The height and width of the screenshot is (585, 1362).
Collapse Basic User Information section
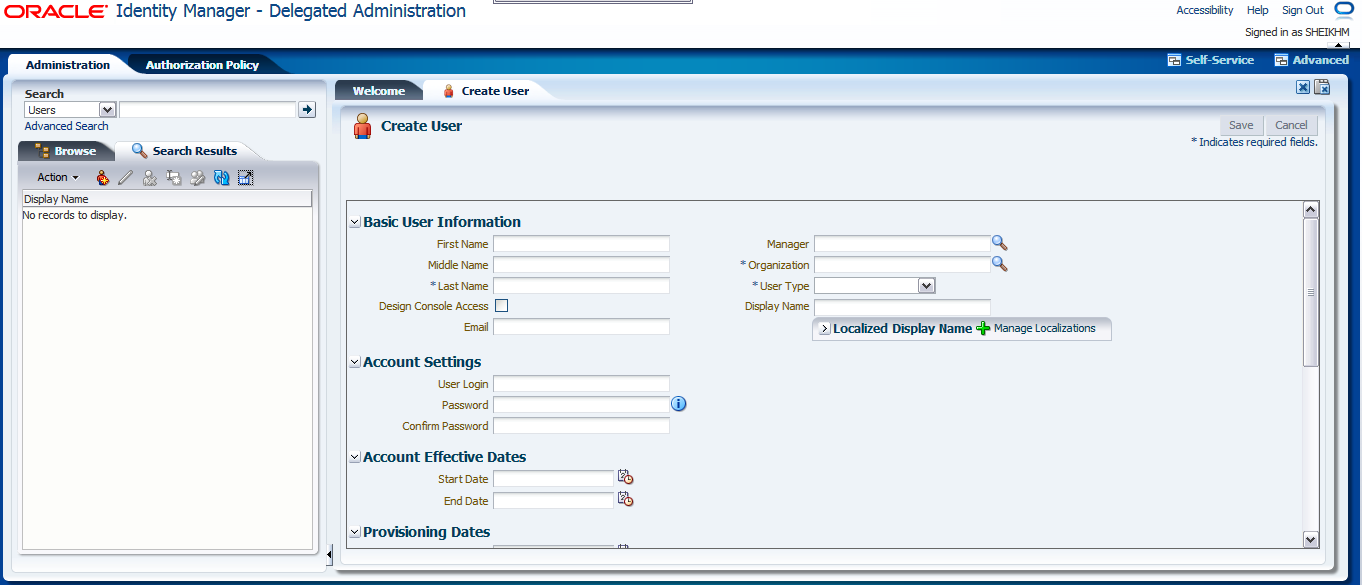coord(355,222)
